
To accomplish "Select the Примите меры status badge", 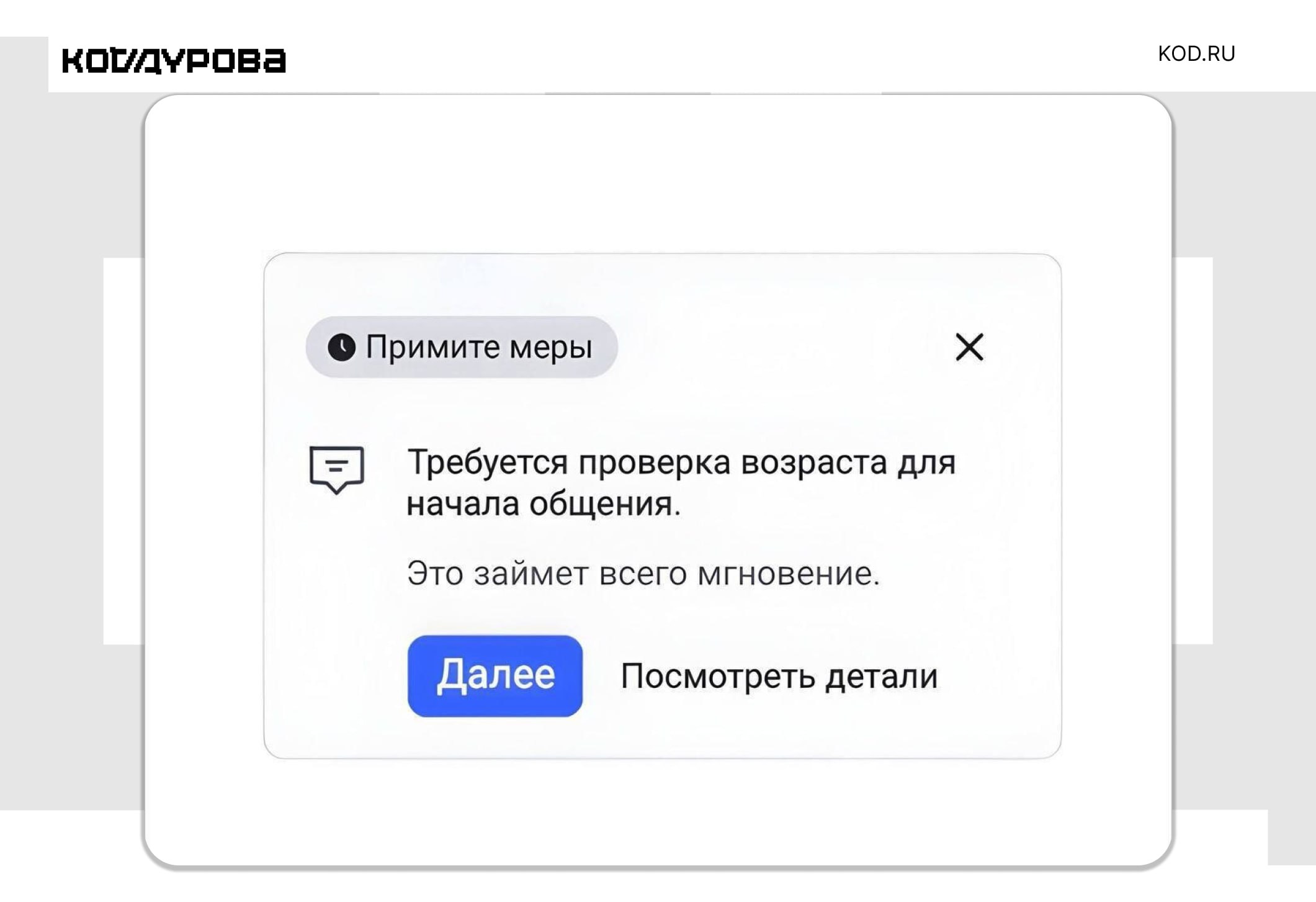I will (x=461, y=347).
